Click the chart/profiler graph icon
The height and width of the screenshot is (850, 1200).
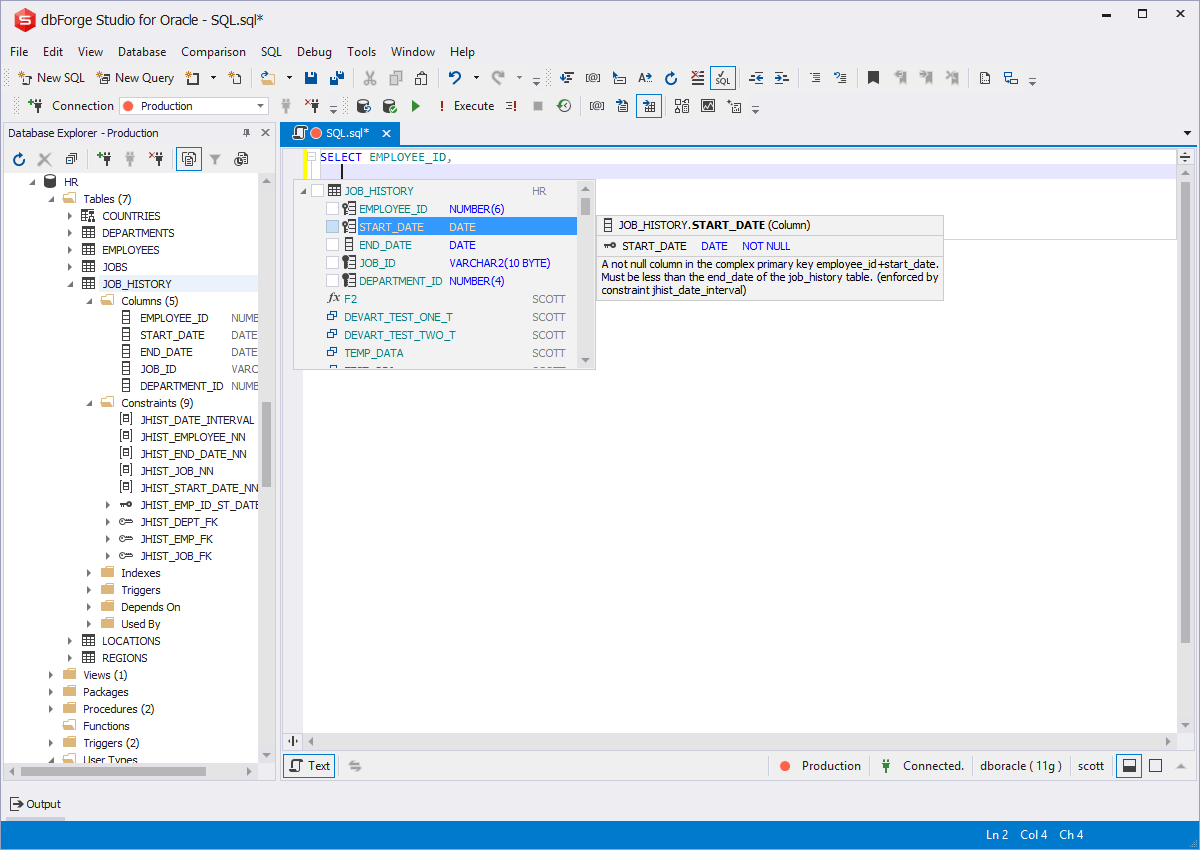pyautogui.click(x=708, y=106)
